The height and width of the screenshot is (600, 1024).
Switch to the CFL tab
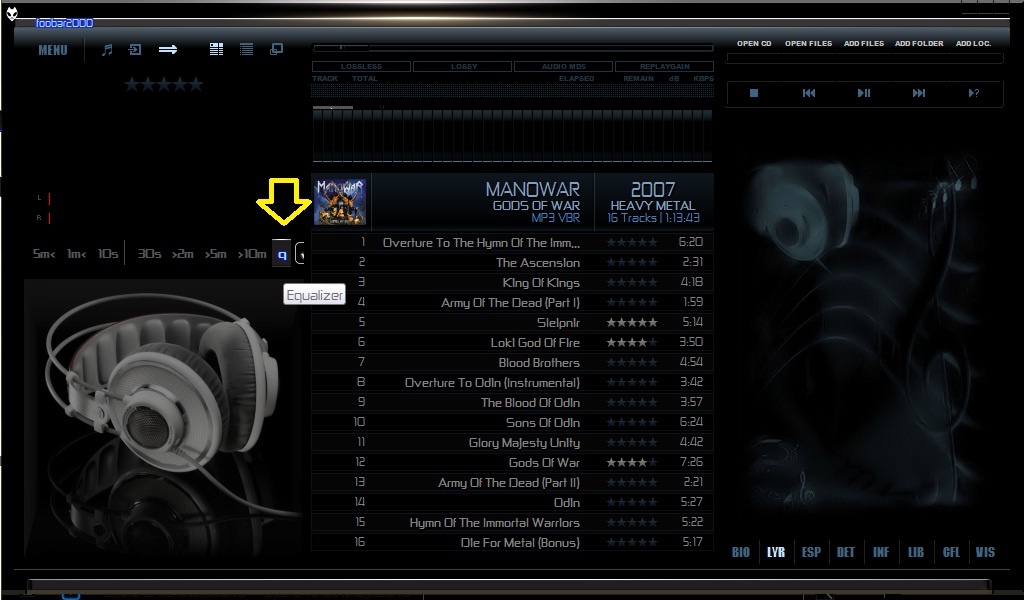pyautogui.click(x=951, y=552)
